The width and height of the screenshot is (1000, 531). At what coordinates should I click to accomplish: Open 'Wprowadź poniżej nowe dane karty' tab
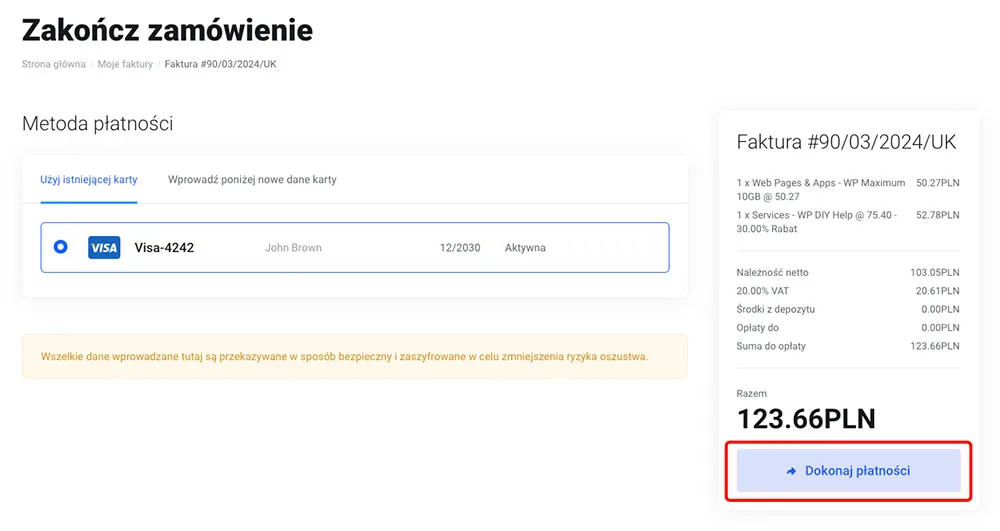(252, 180)
